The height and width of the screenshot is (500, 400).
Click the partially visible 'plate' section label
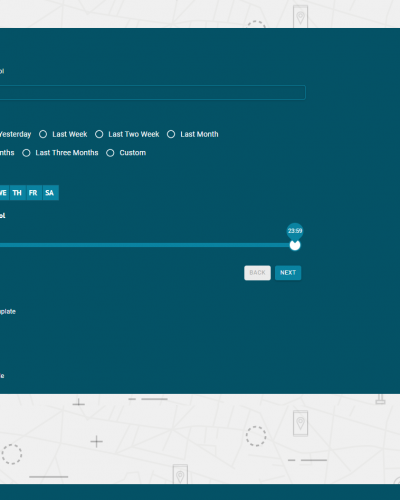(8, 311)
